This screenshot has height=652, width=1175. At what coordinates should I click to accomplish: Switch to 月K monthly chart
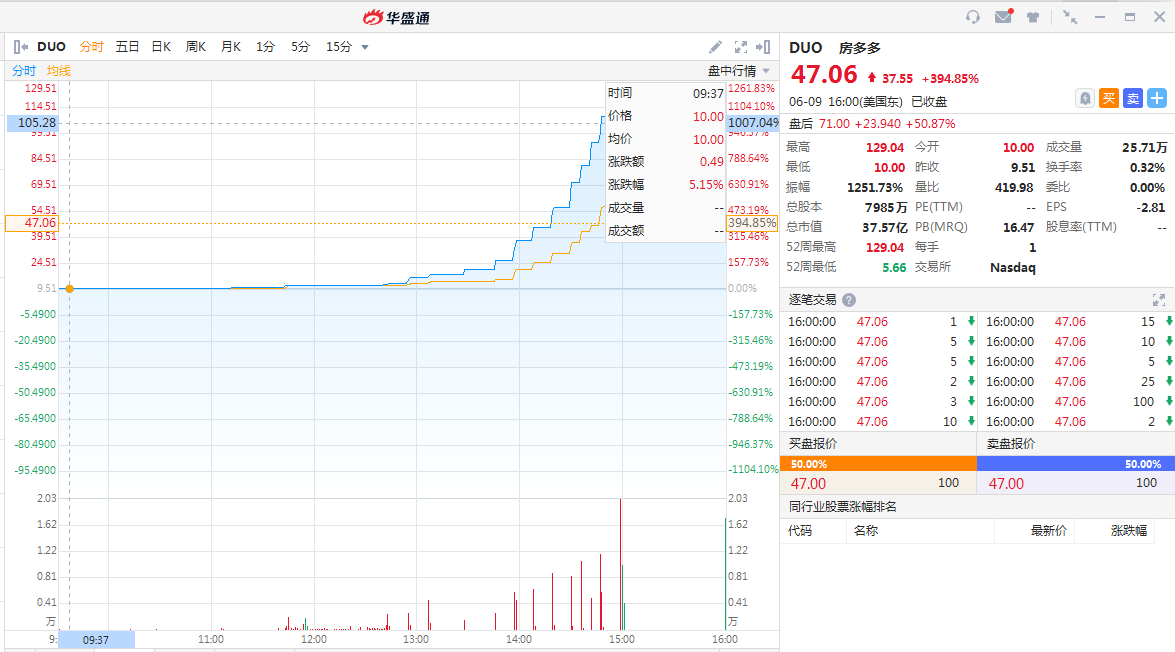[x=231, y=46]
